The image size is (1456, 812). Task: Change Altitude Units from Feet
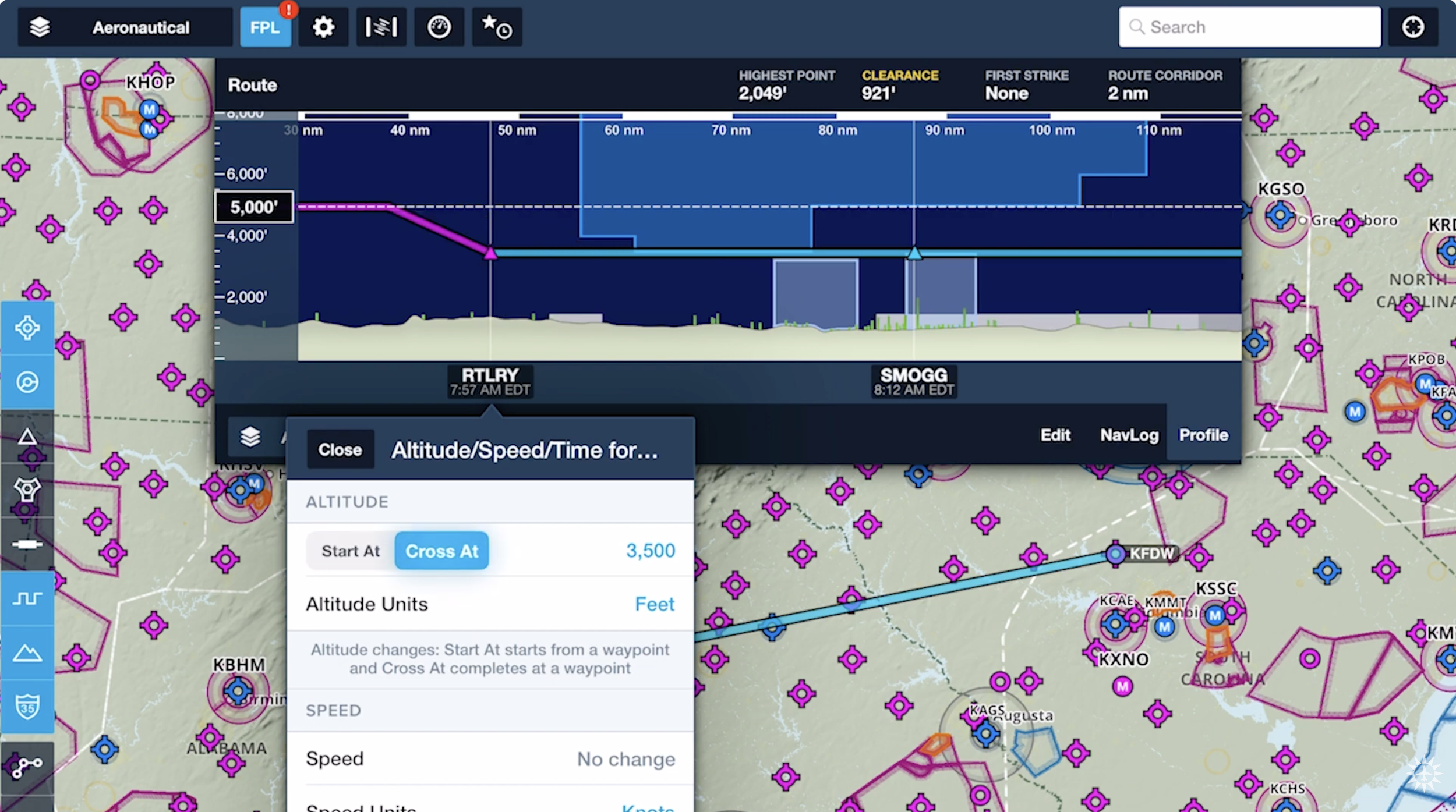tap(654, 604)
